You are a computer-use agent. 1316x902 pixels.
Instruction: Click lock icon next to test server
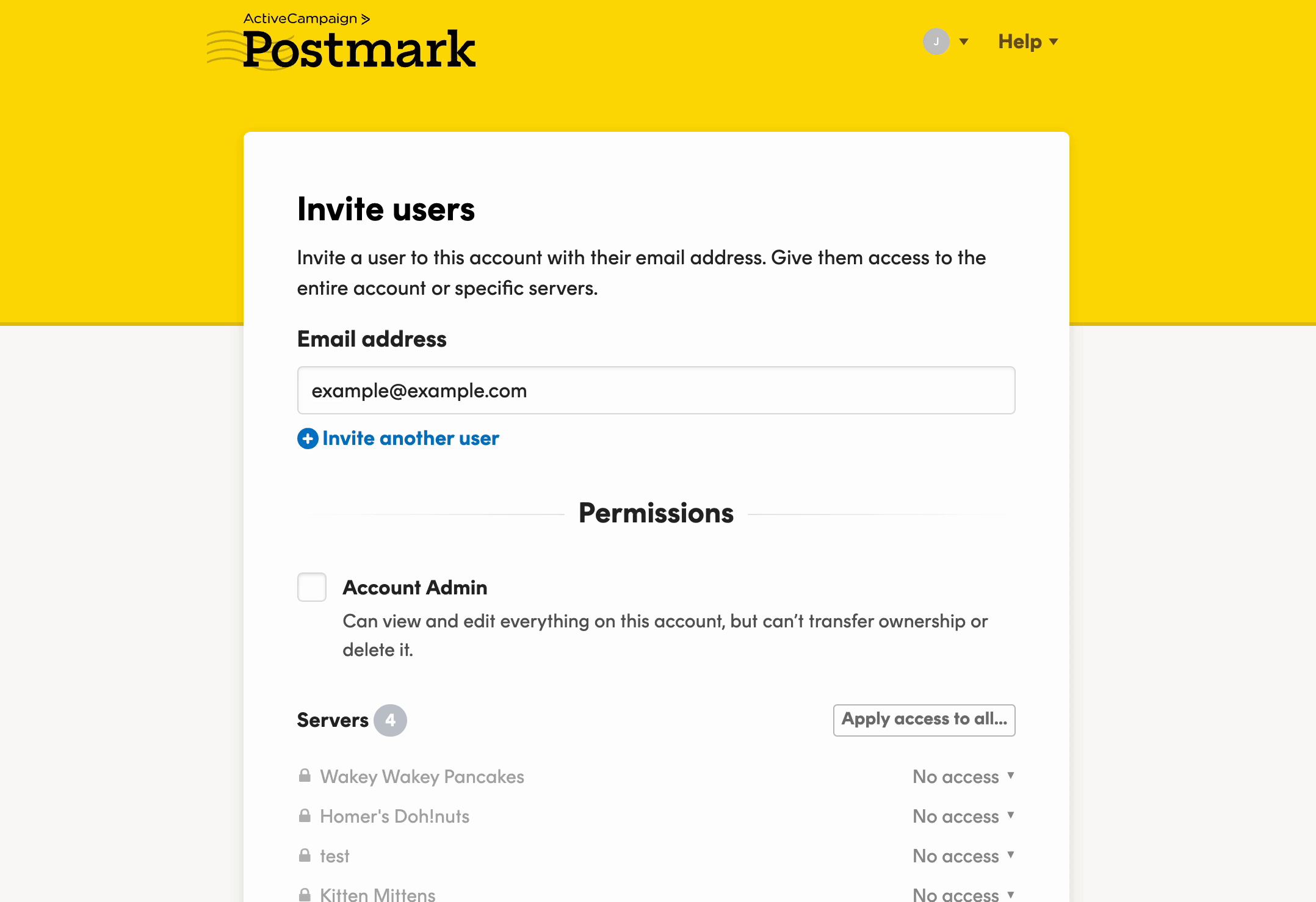305,855
